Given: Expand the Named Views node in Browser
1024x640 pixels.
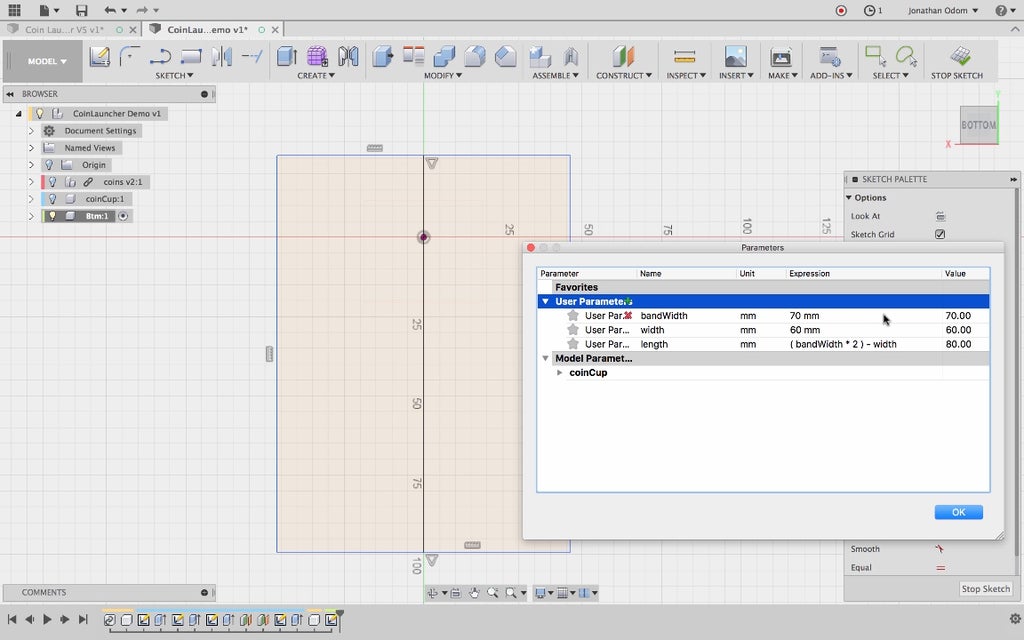Looking at the screenshot, I should tap(31, 148).
